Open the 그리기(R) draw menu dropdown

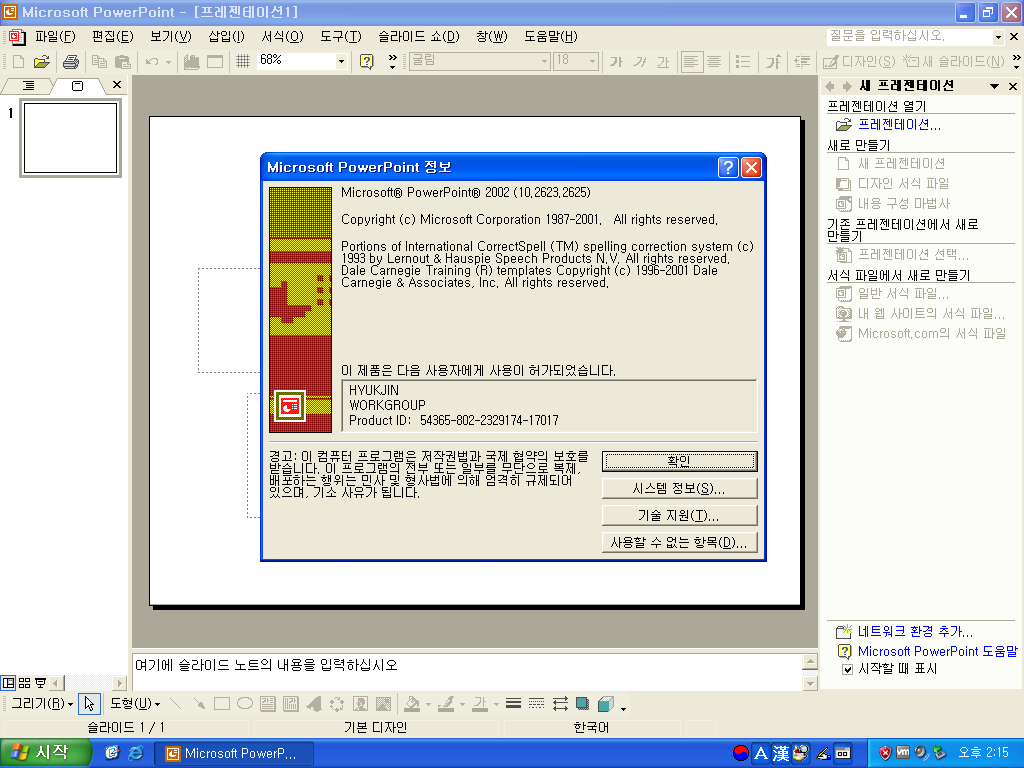click(42, 704)
